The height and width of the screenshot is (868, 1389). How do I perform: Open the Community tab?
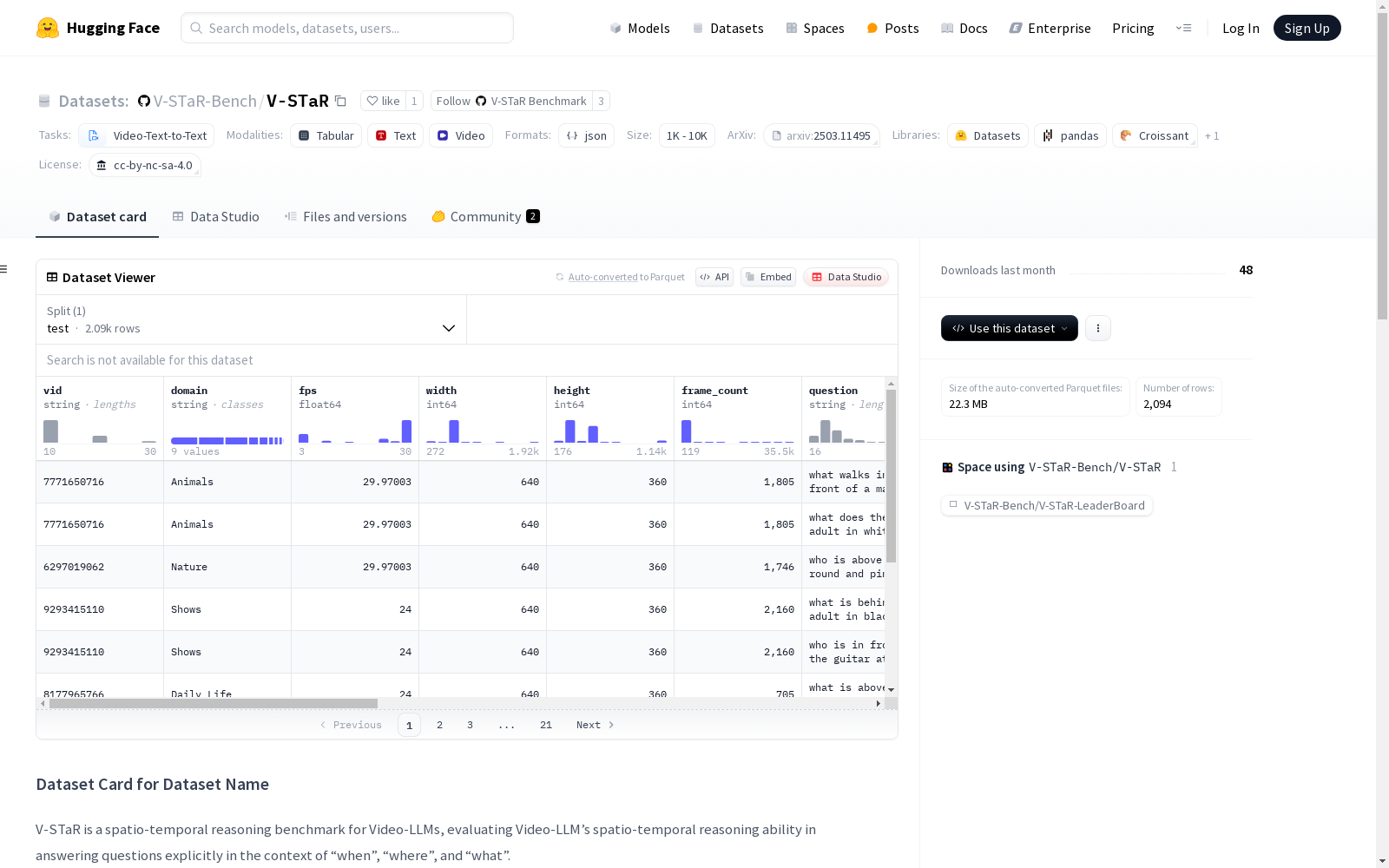tap(485, 217)
